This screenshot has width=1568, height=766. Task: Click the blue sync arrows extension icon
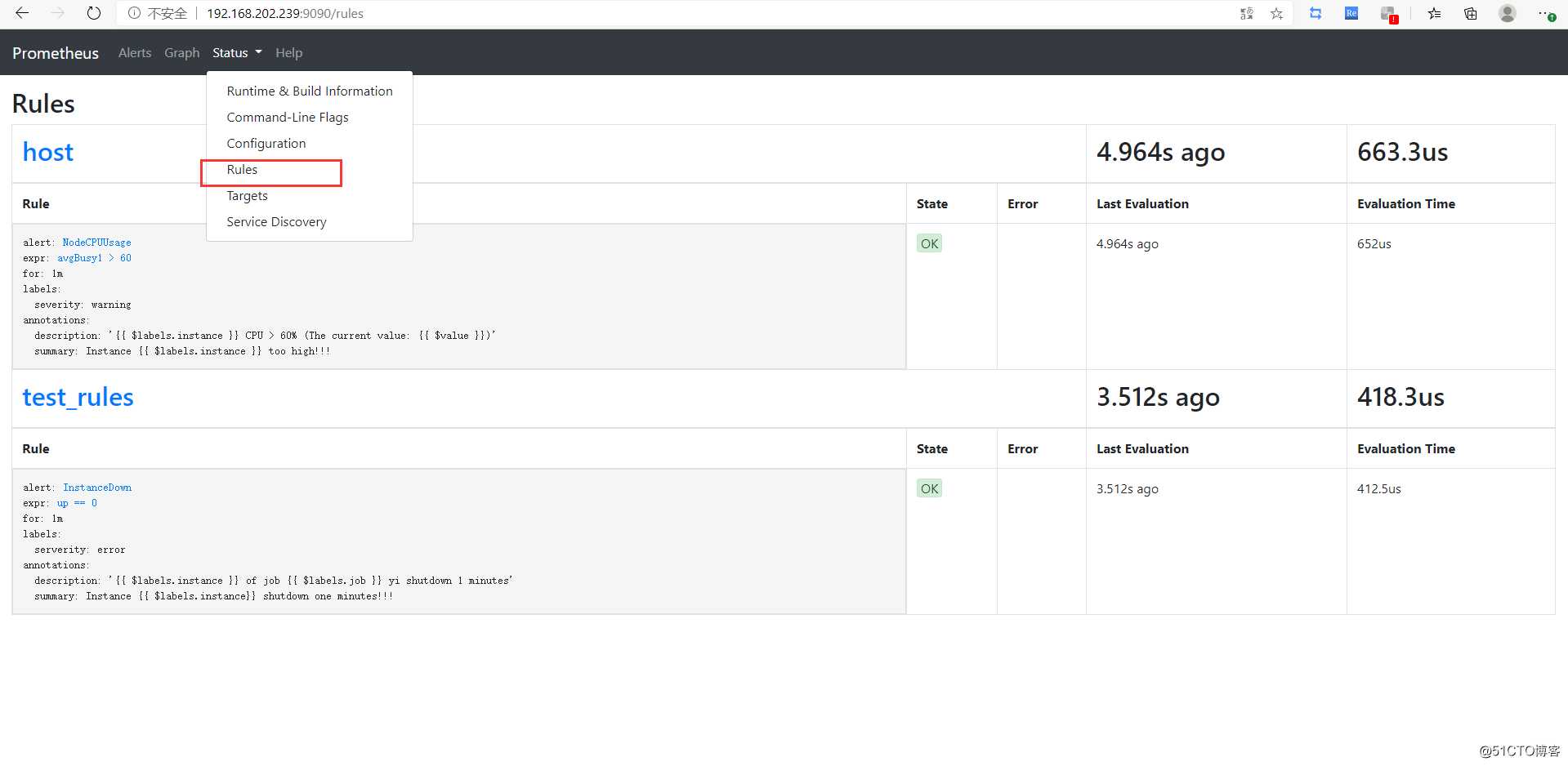(x=1316, y=13)
